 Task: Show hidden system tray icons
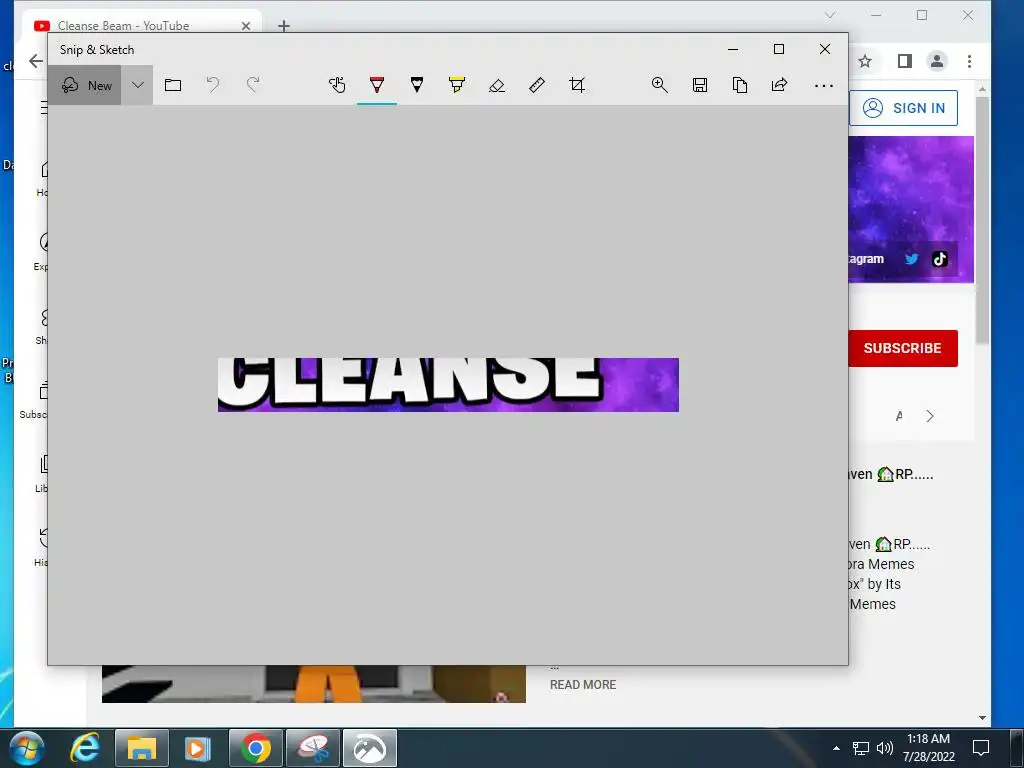coord(836,748)
